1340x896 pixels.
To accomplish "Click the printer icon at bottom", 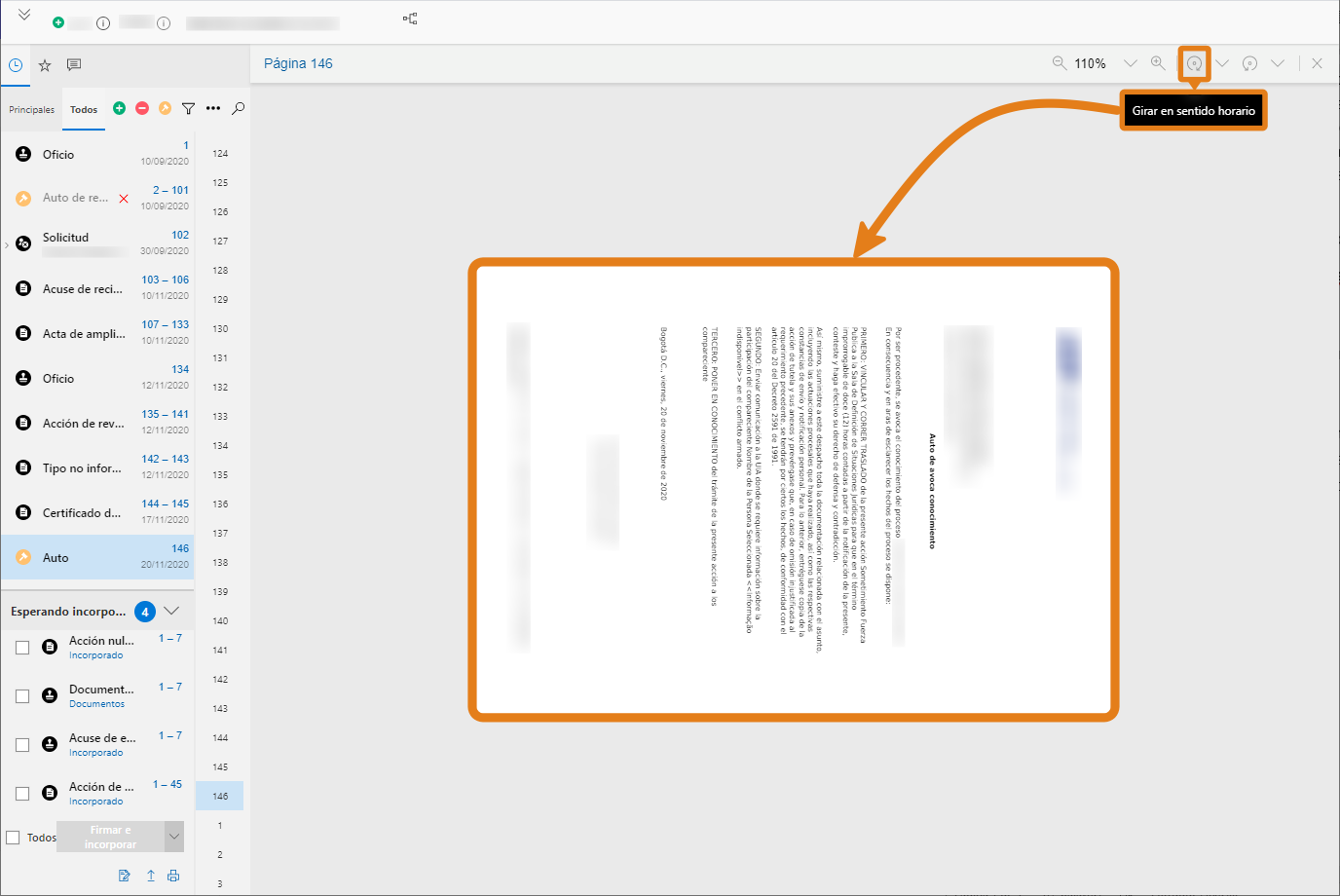I will 173,876.
